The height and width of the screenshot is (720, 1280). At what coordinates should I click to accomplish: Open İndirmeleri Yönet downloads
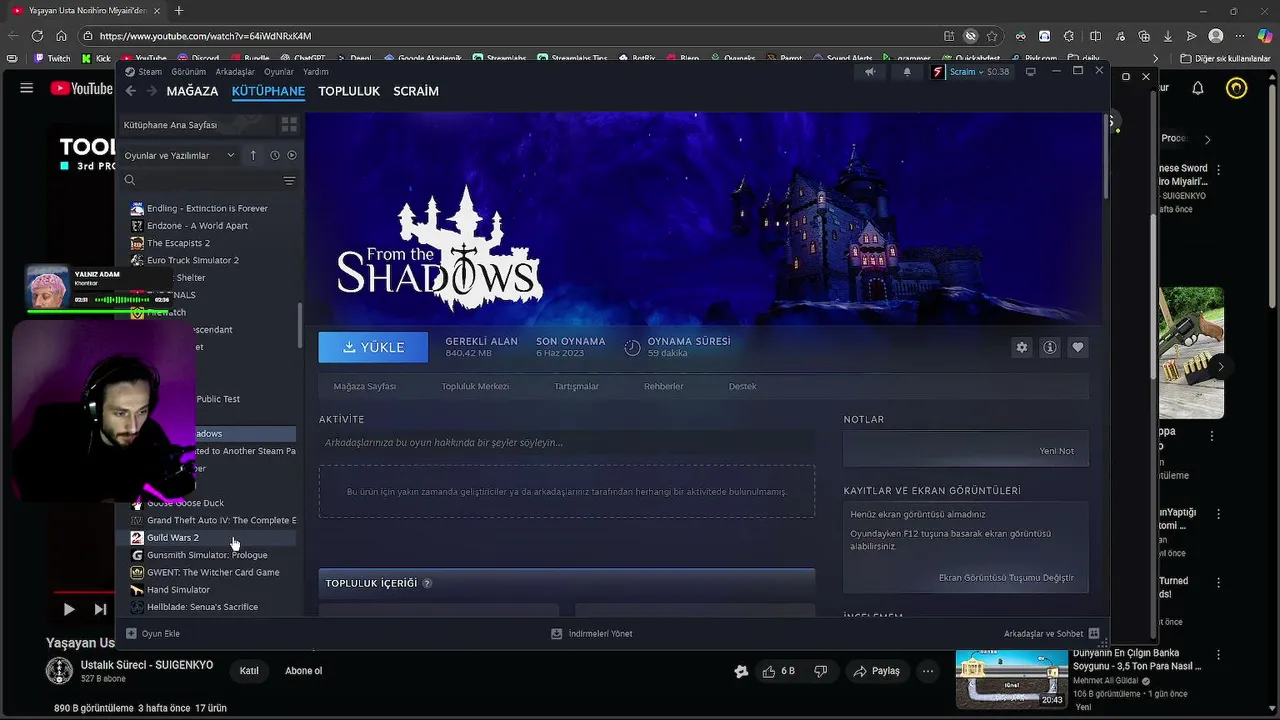click(592, 634)
